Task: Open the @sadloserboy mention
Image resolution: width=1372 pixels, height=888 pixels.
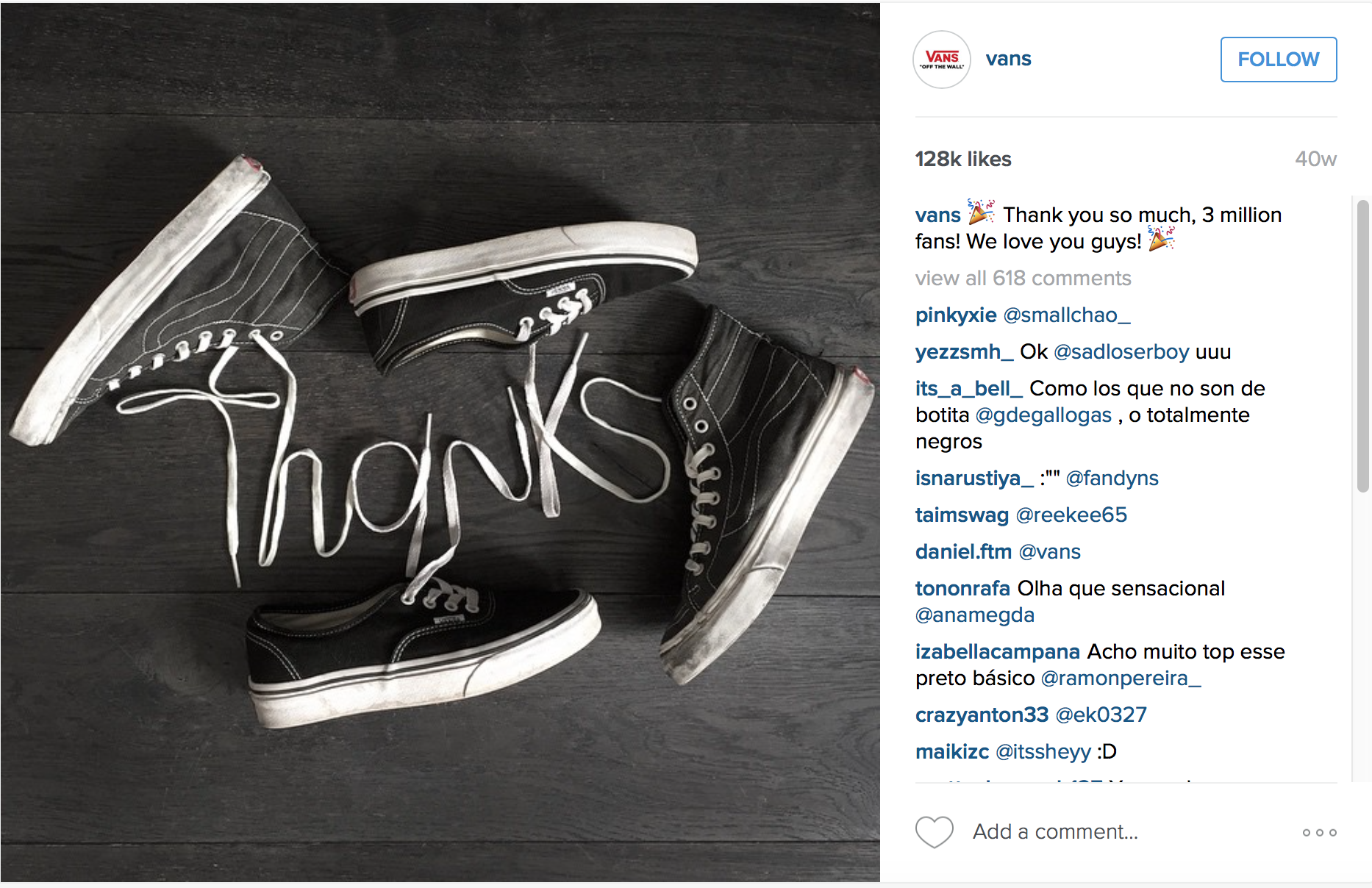Action: tap(1121, 352)
